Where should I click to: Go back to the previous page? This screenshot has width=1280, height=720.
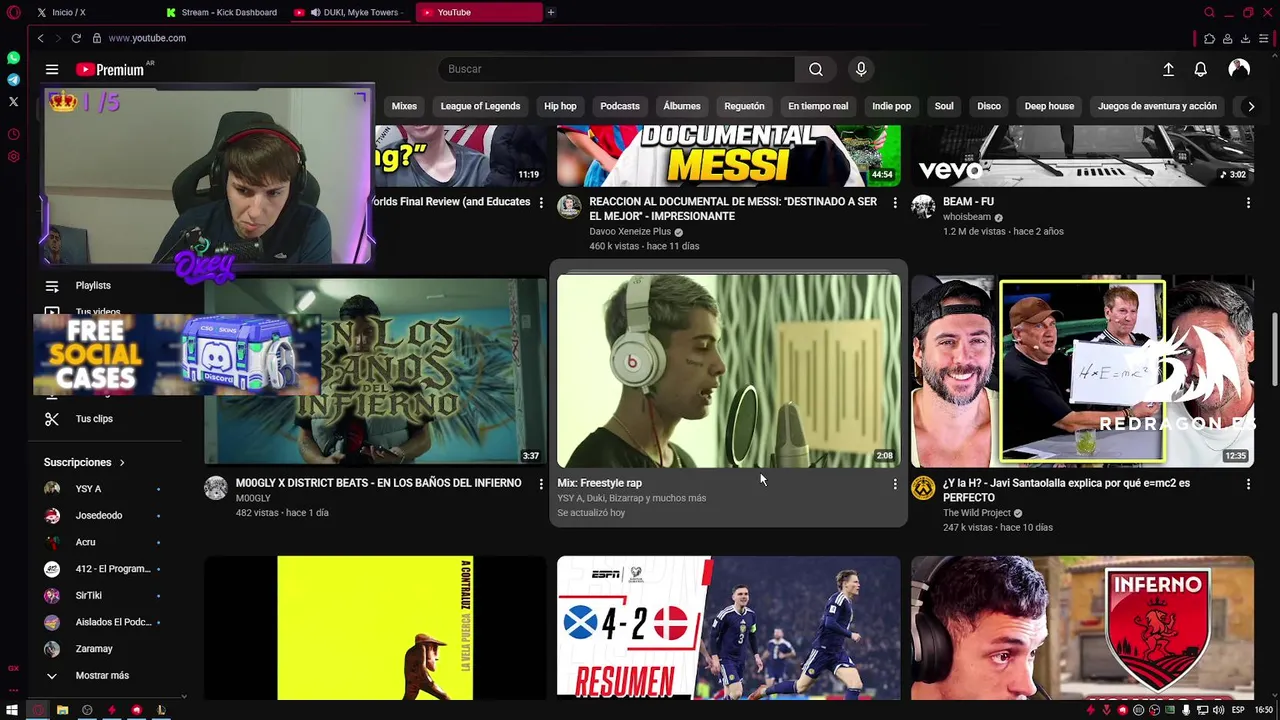pos(40,38)
